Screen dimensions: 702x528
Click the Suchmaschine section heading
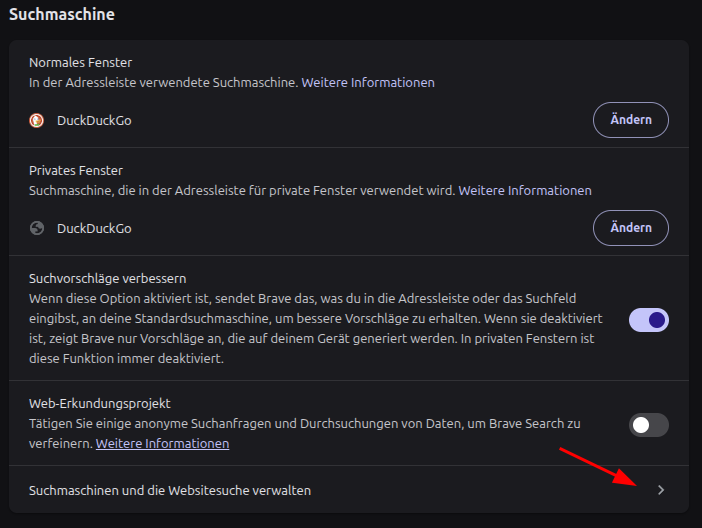pyautogui.click(x=62, y=15)
